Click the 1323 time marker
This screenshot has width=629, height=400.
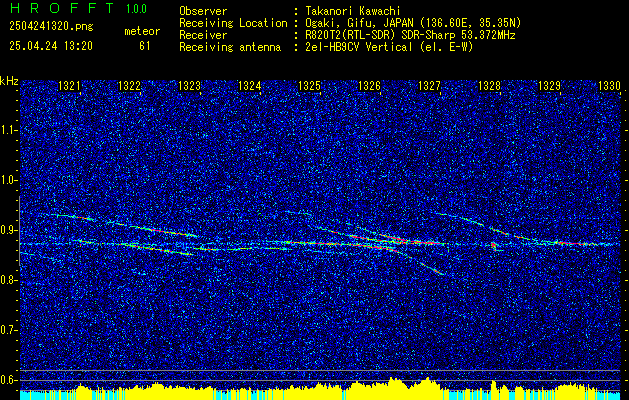click(x=189, y=86)
